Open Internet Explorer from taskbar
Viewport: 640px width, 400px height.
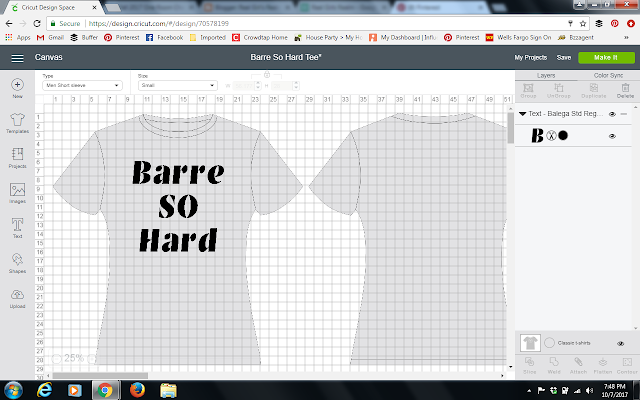pyautogui.click(x=44, y=390)
